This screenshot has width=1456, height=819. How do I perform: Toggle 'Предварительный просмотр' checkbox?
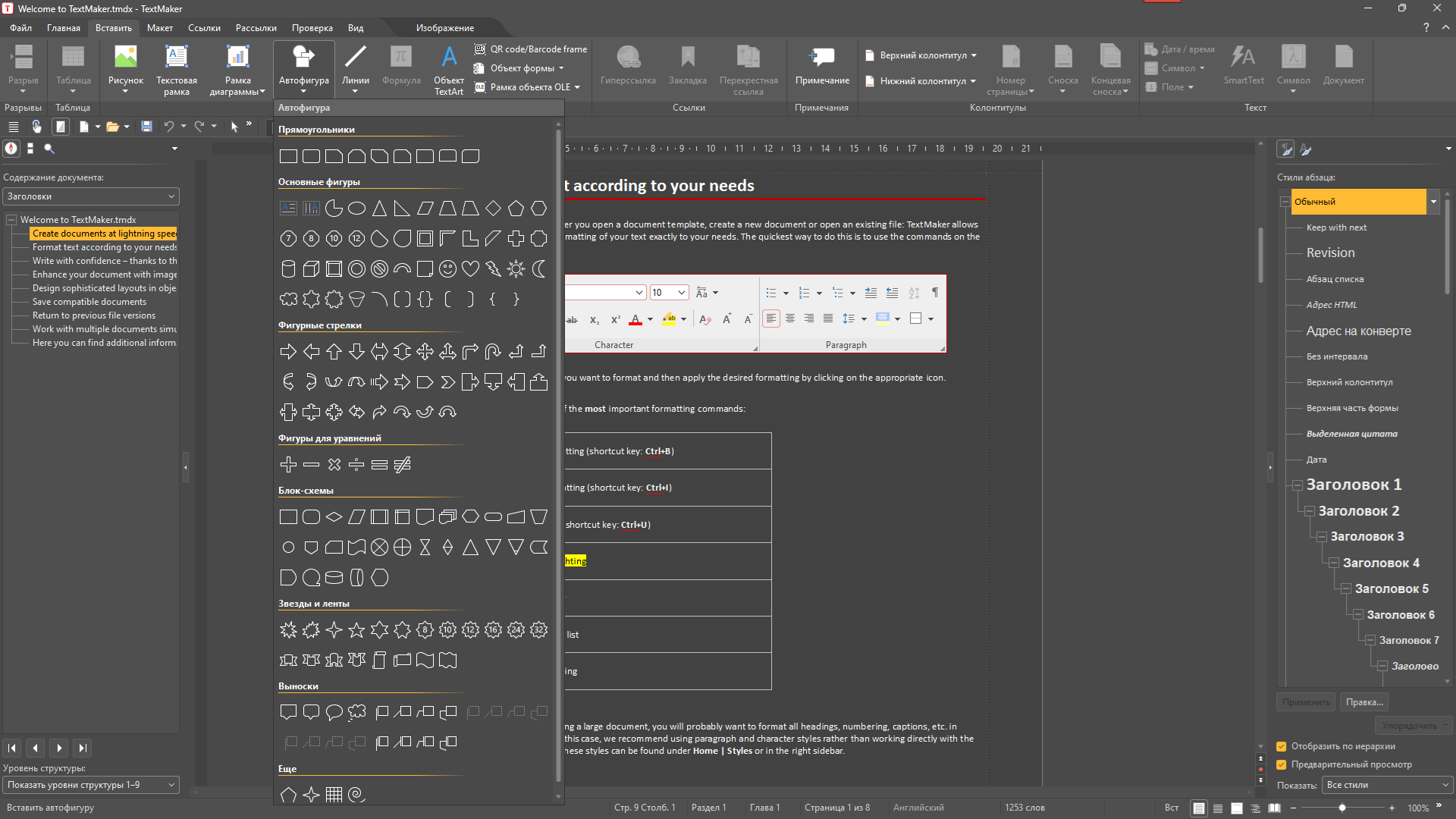(1282, 764)
